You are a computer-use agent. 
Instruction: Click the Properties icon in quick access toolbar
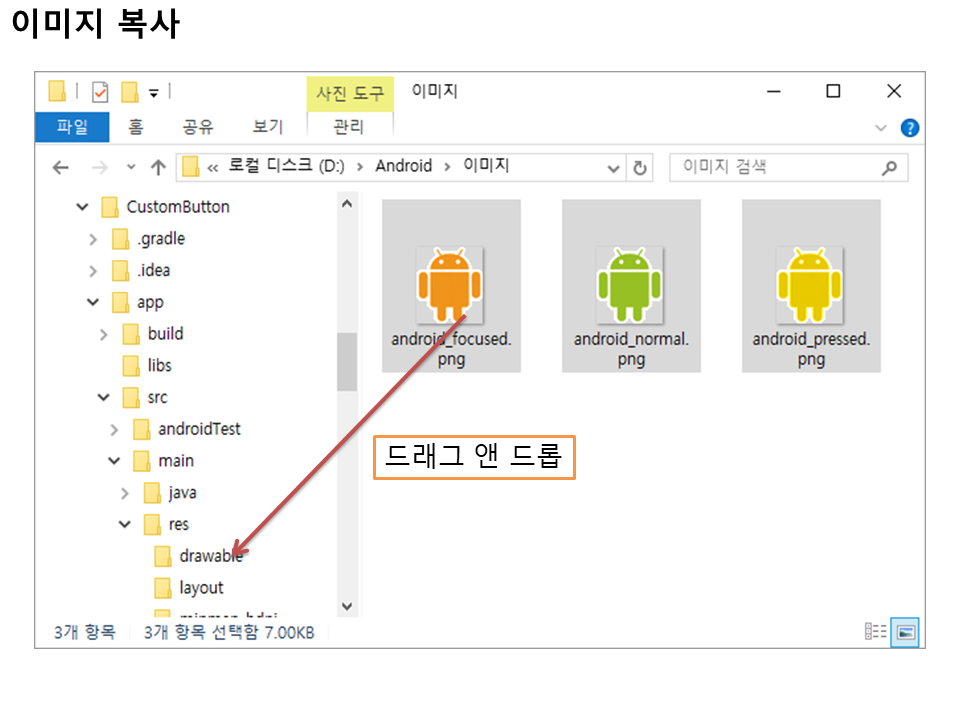click(x=100, y=92)
